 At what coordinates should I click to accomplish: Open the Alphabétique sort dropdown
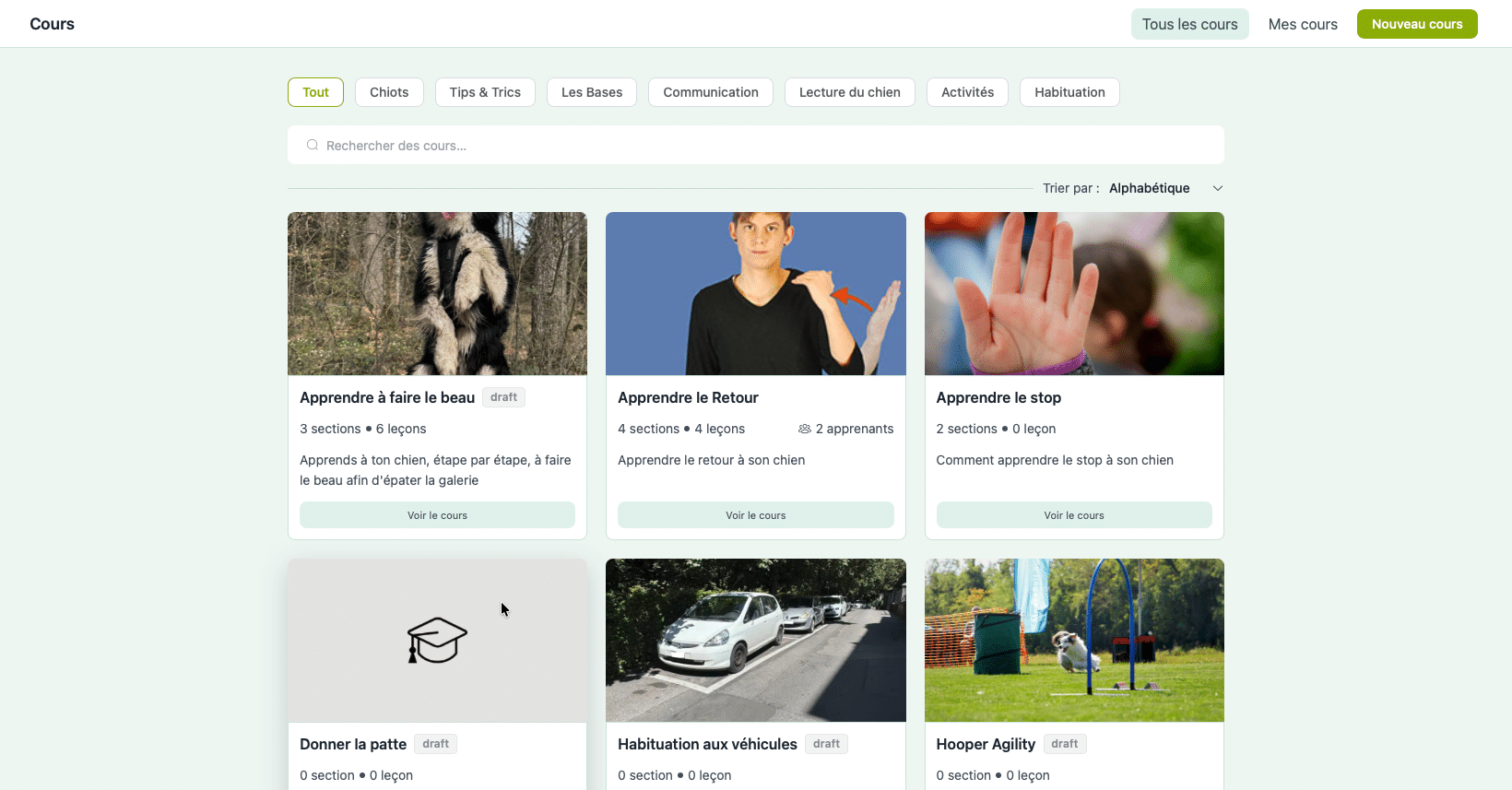tap(1149, 188)
